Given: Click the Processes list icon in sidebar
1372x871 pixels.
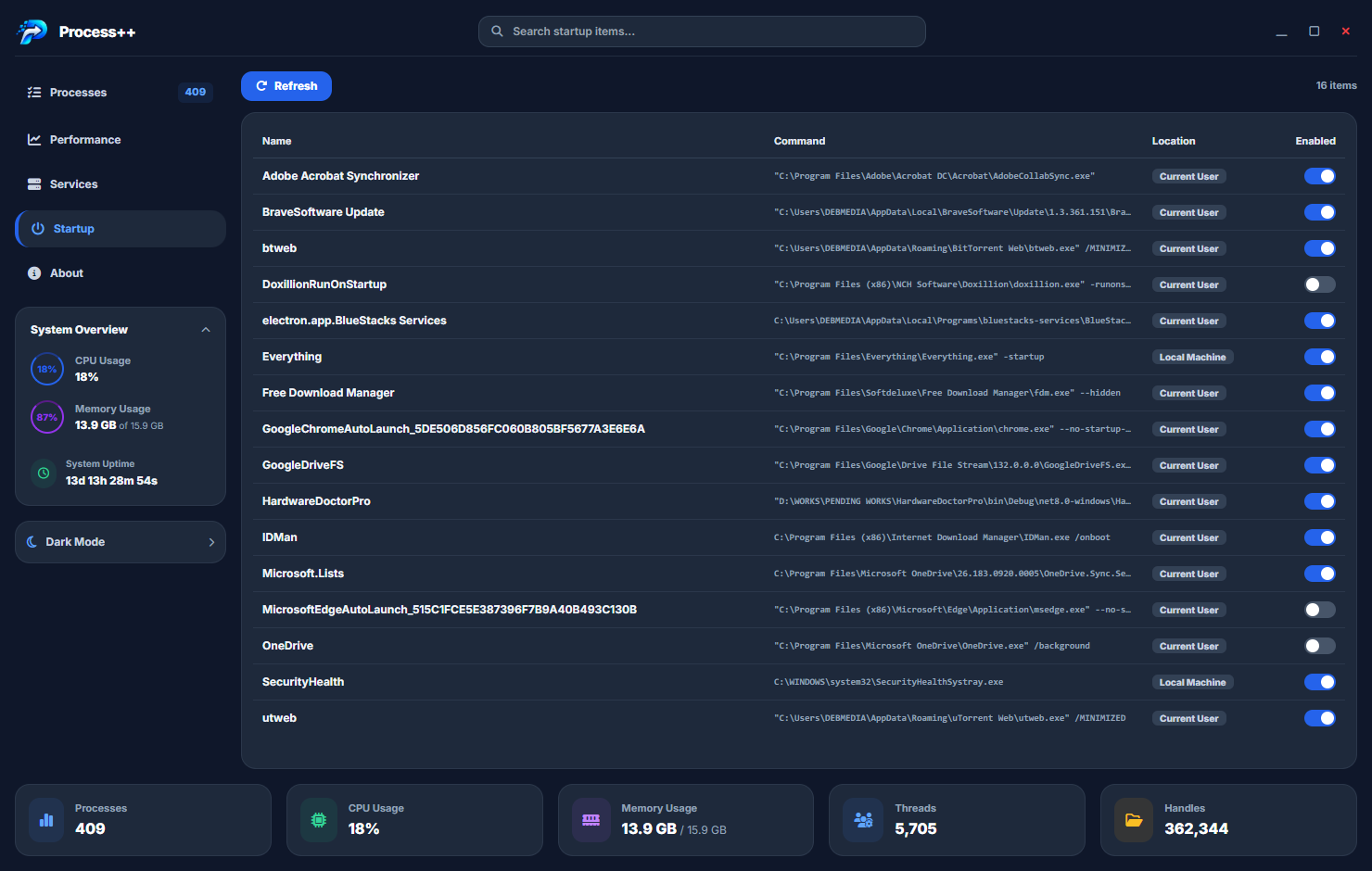Looking at the screenshot, I should 34,93.
